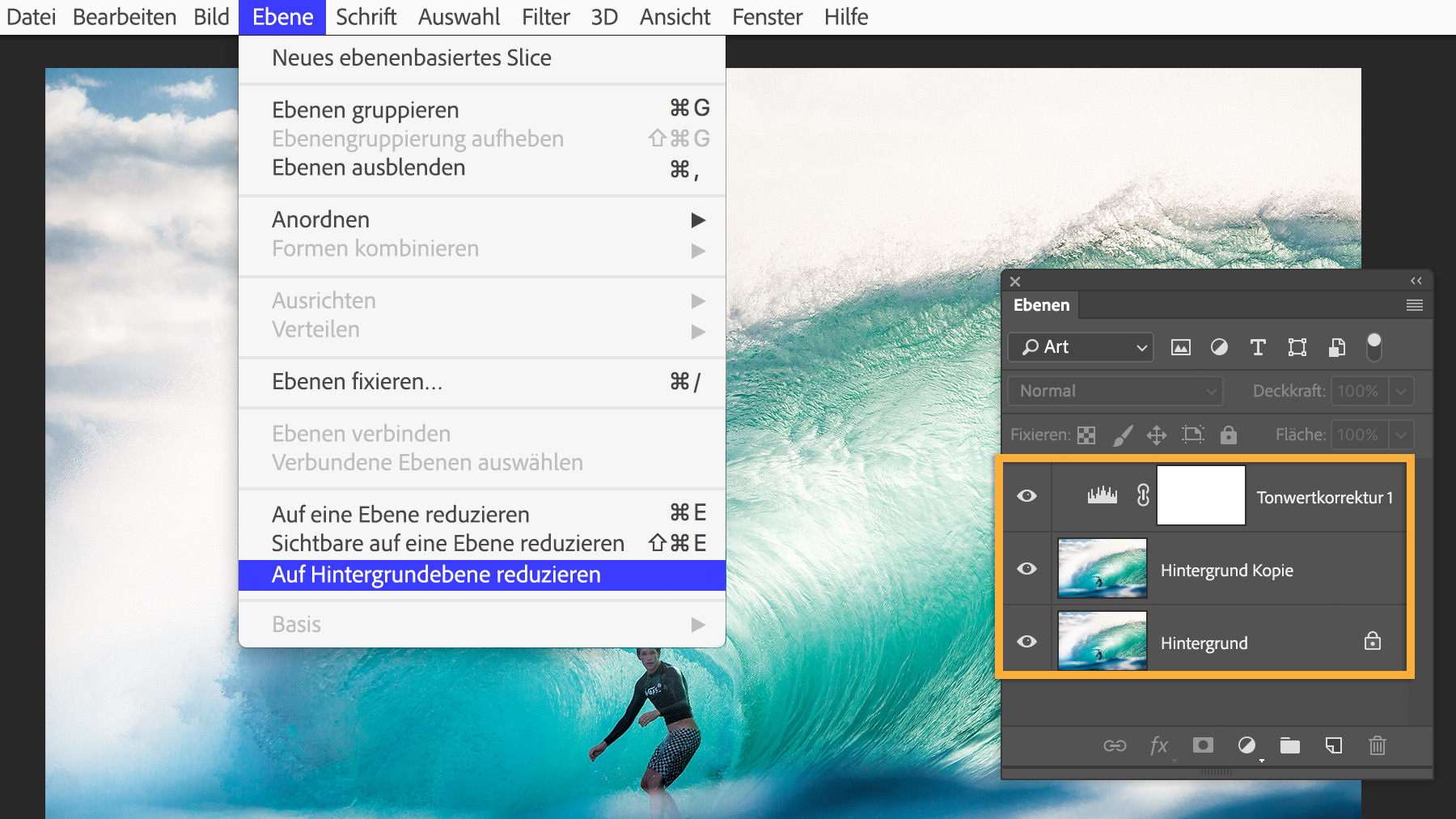
Task: Click lock image pixels brush icon
Action: coord(1123,435)
